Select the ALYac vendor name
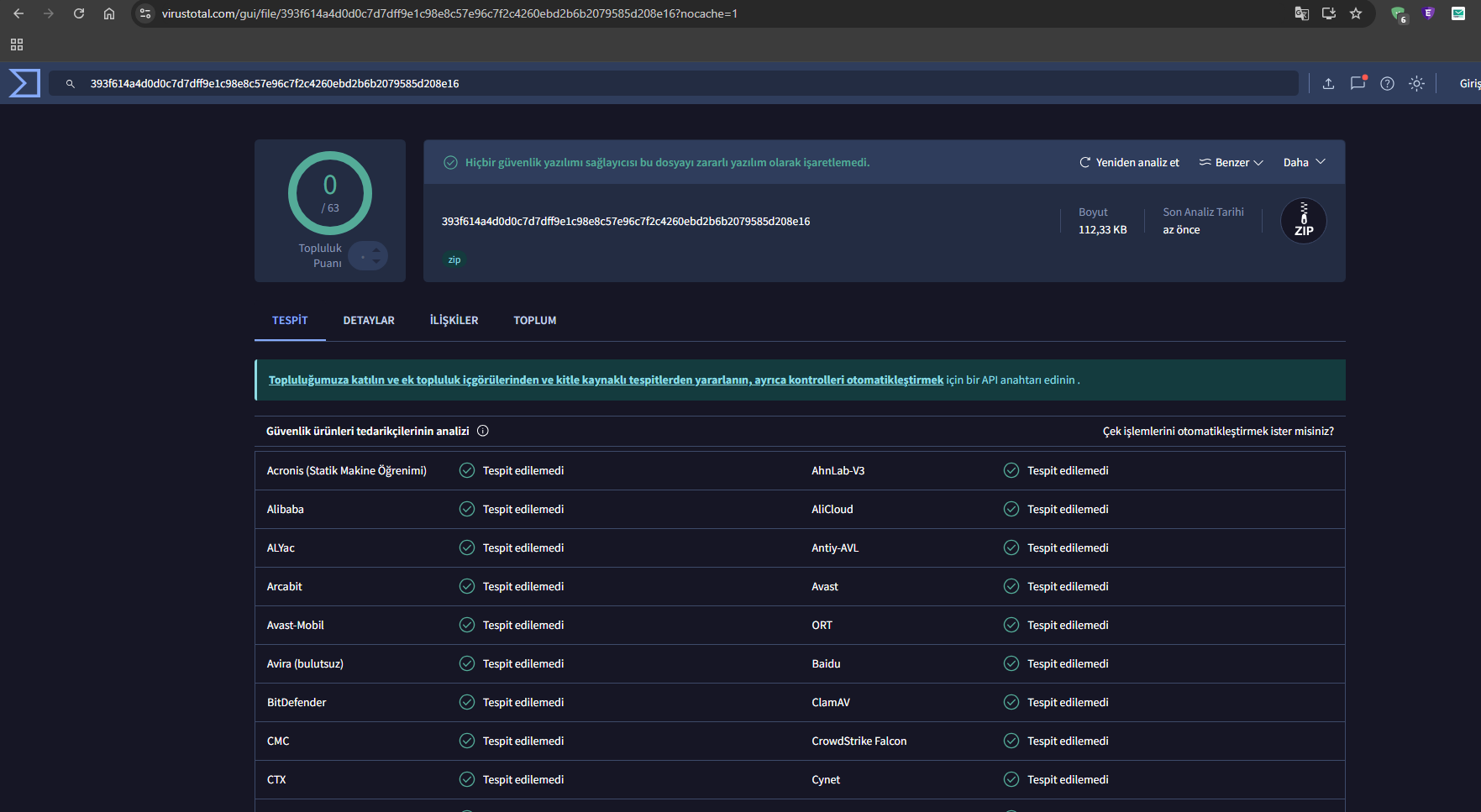Screen dimensions: 1481x812 click(x=281, y=547)
